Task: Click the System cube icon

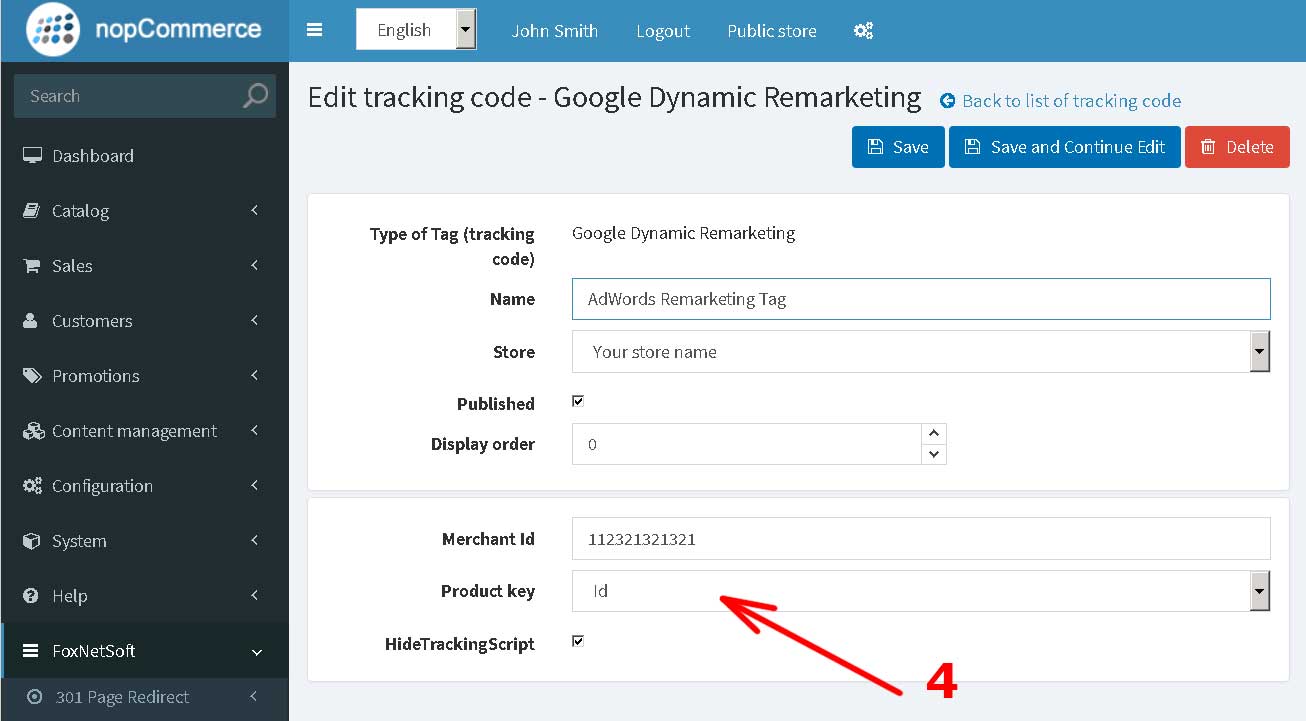Action: click(x=32, y=541)
